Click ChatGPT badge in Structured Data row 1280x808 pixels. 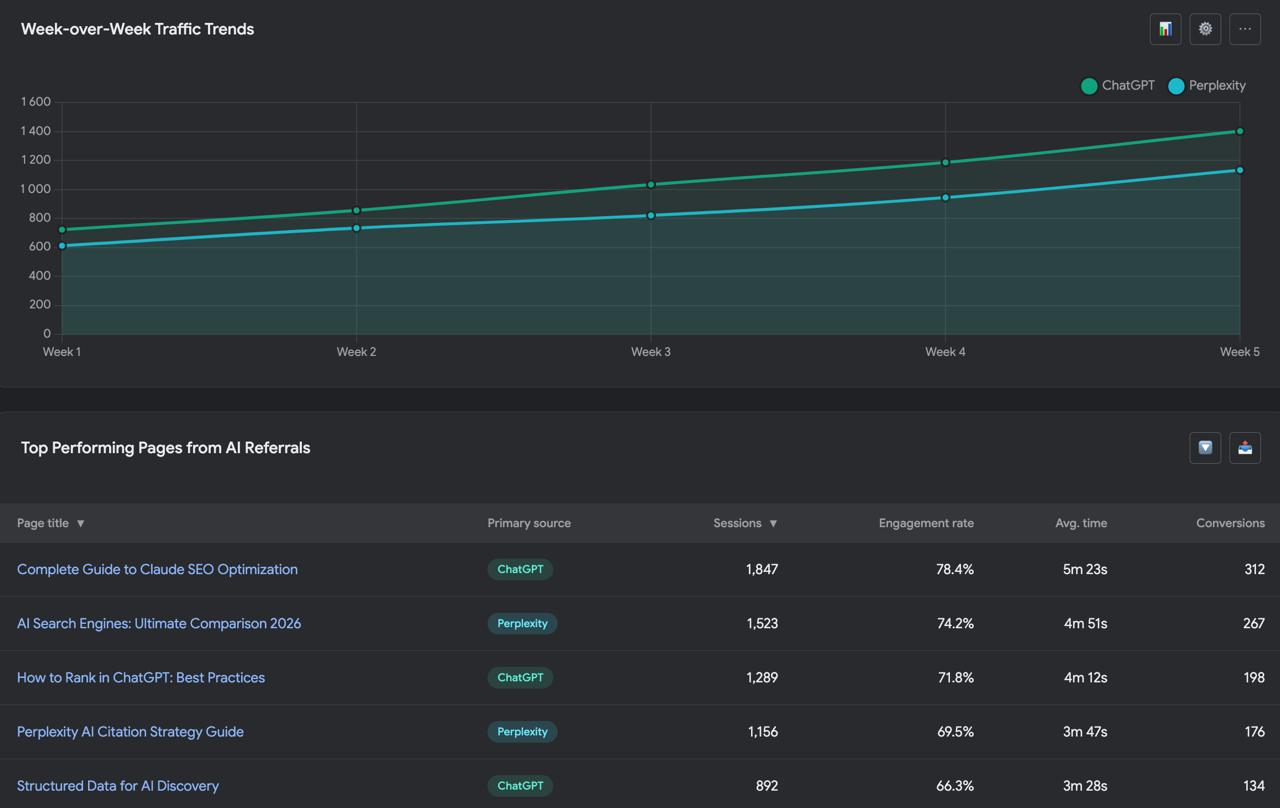point(520,785)
